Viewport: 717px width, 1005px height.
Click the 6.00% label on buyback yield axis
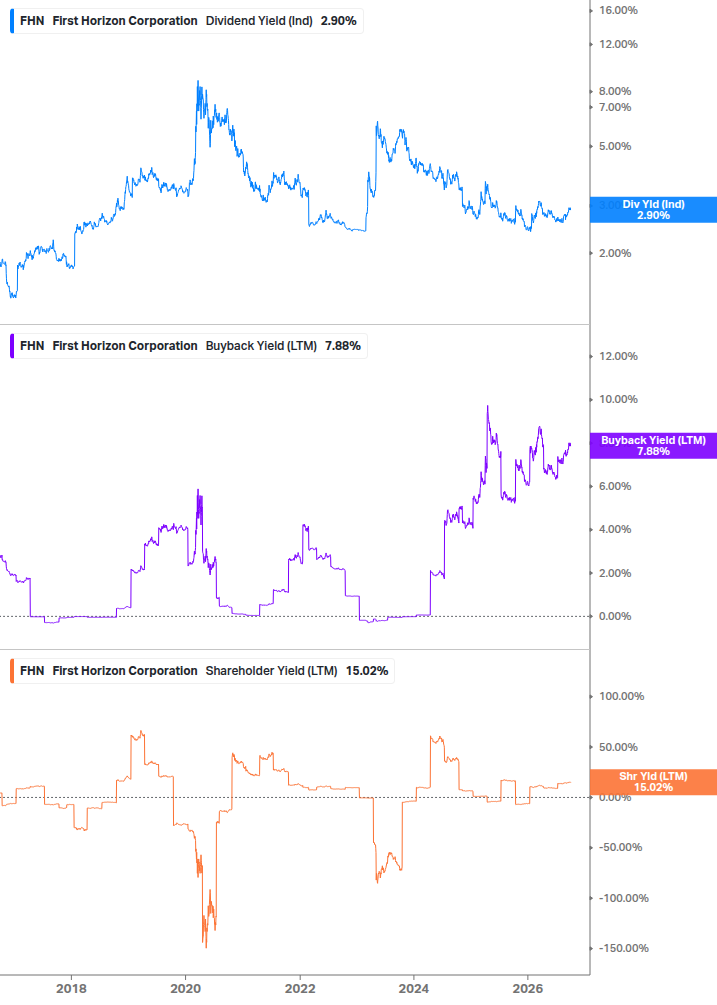pos(615,486)
